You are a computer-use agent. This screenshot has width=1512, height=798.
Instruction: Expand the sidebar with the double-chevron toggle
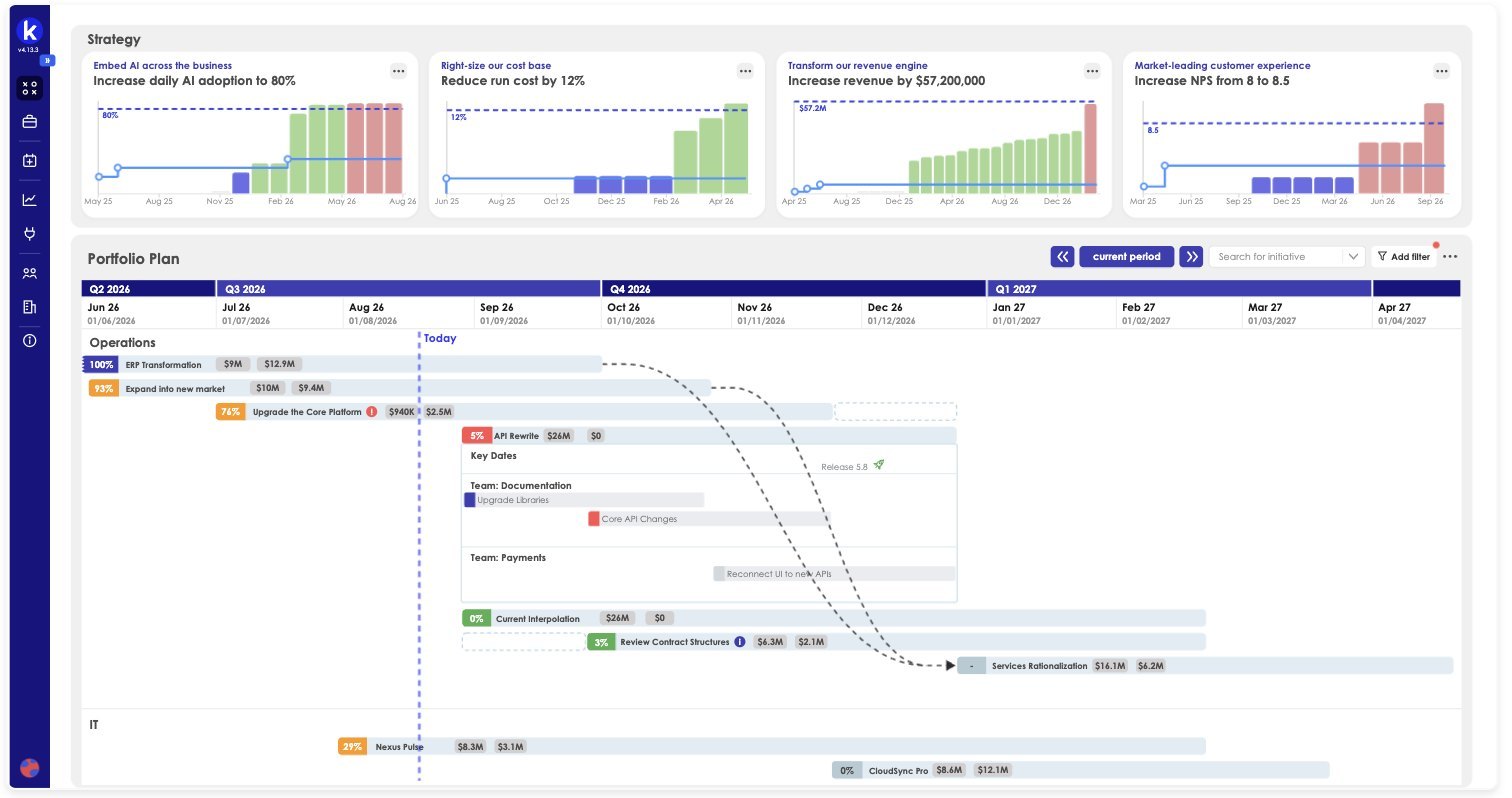[x=46, y=60]
